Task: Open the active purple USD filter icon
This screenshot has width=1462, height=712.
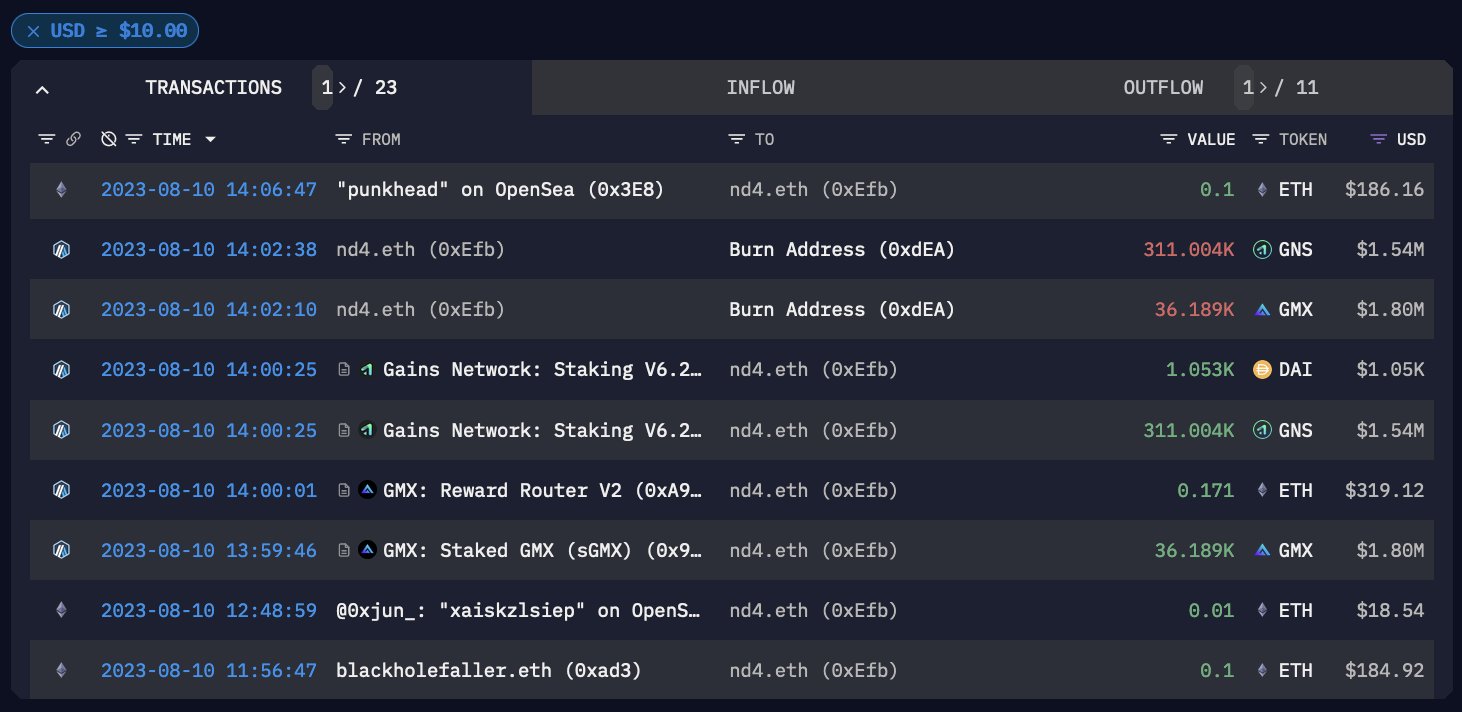Action: [1379, 139]
